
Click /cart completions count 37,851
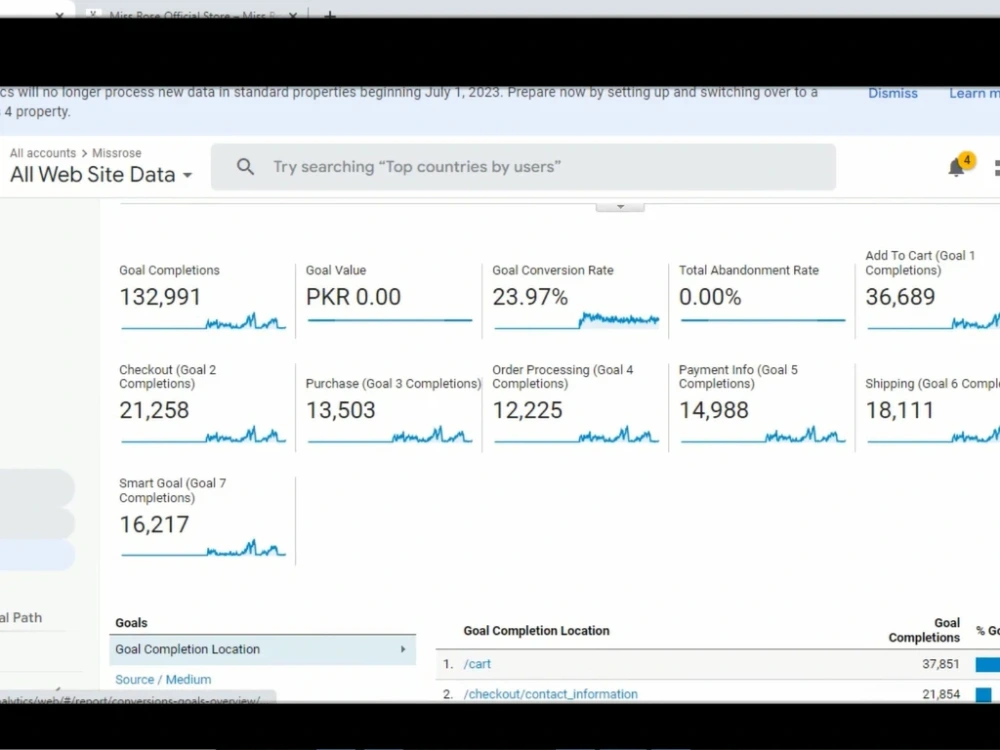[941, 664]
